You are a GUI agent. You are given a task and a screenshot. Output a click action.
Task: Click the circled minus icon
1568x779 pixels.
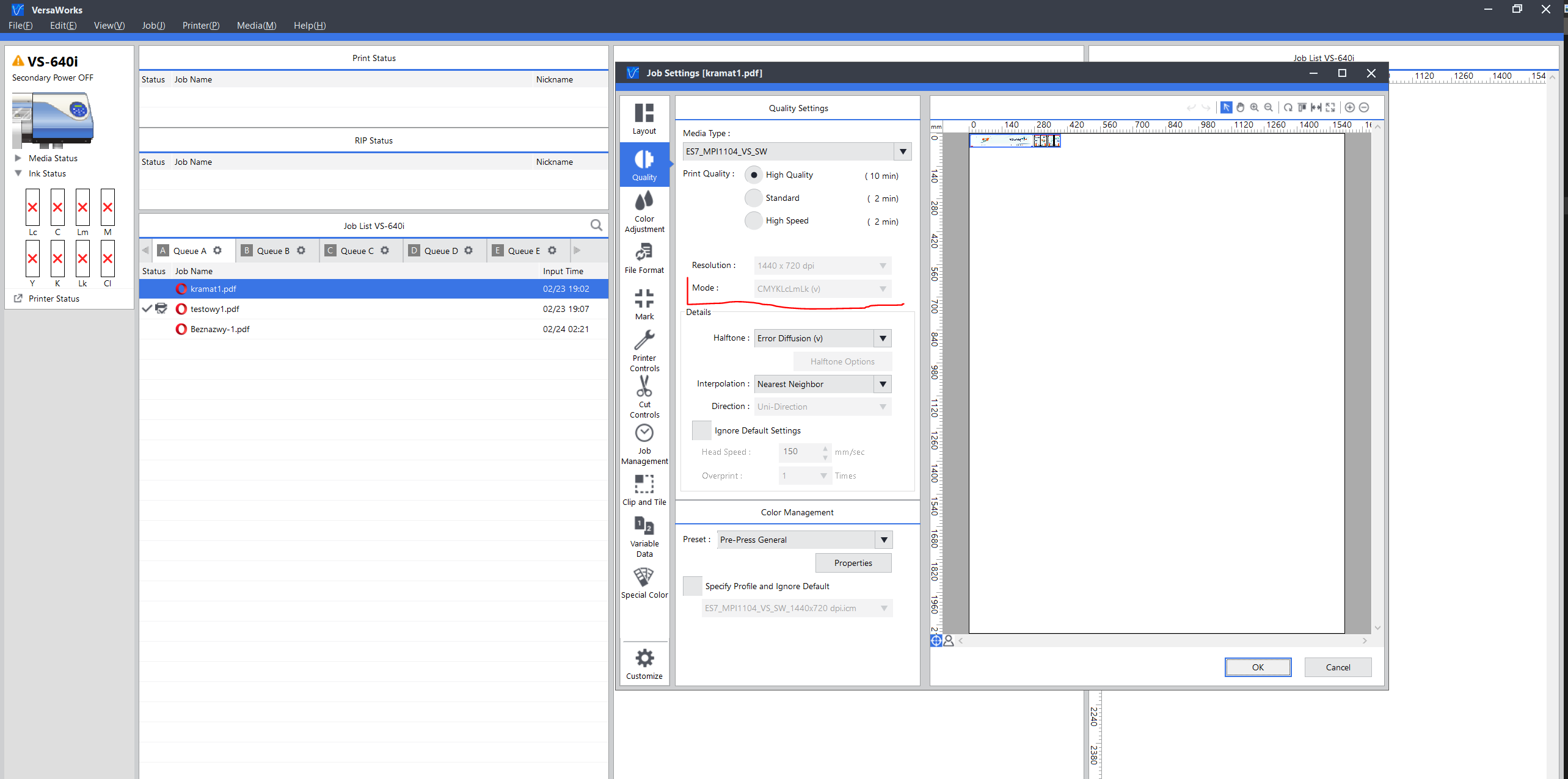pos(1363,107)
